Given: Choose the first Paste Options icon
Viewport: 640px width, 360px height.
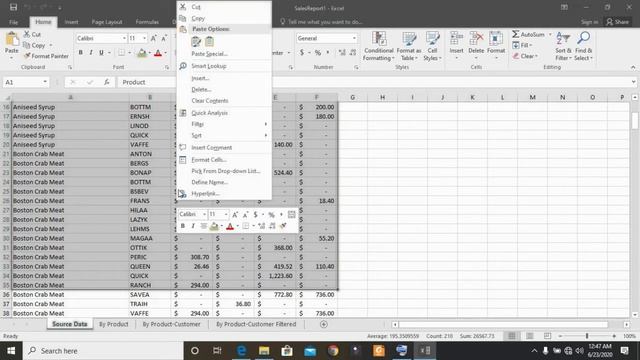Looking at the screenshot, I should 196,42.
